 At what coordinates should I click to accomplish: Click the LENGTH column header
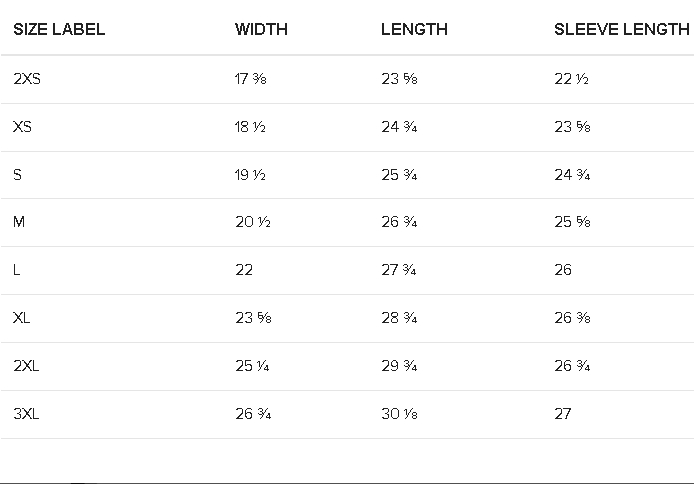[x=414, y=30]
